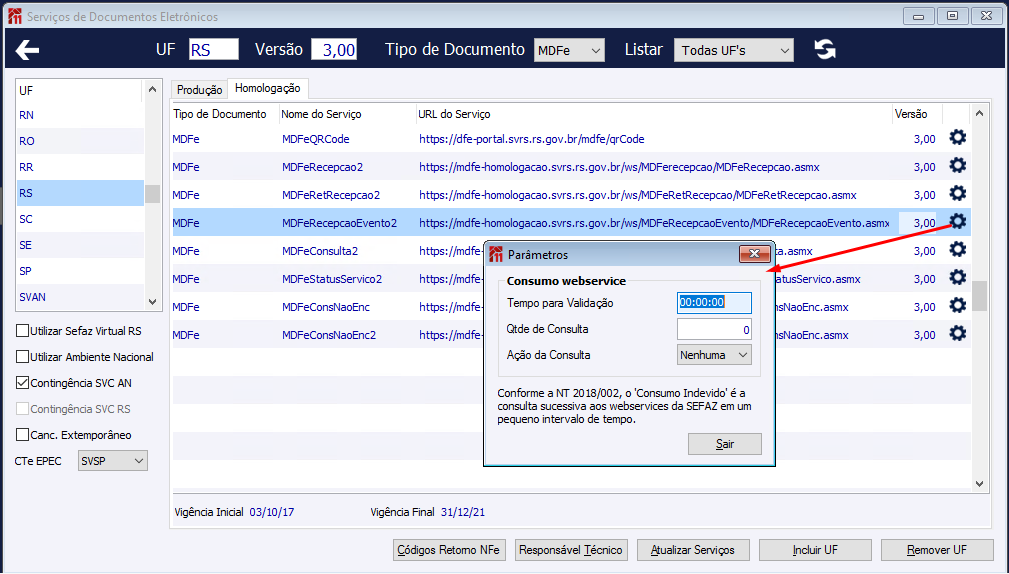Viewport: 1009px width, 574px height.
Task: Select RS in UF list
Action: 80,193
